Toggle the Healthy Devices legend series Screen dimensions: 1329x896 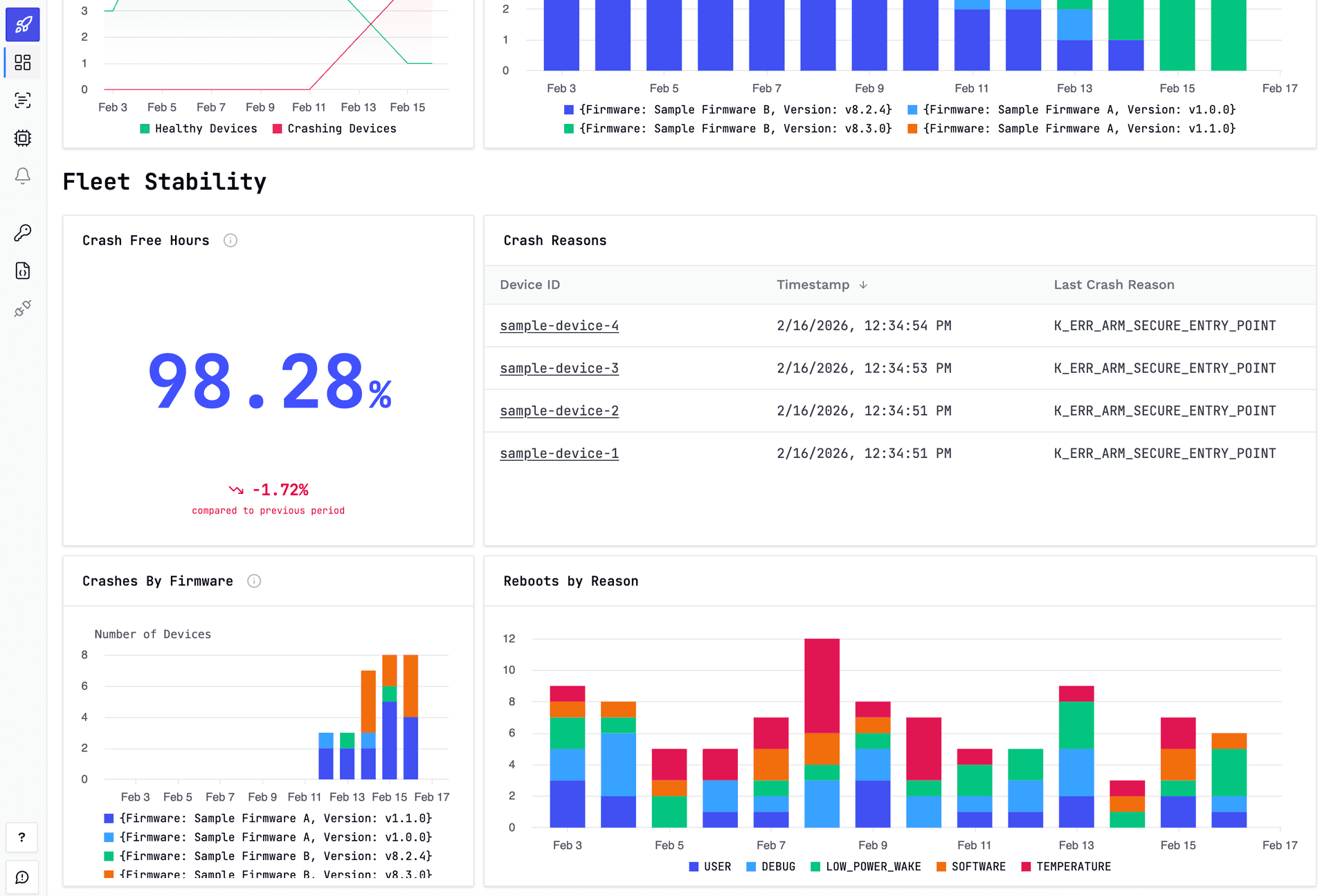click(x=199, y=129)
